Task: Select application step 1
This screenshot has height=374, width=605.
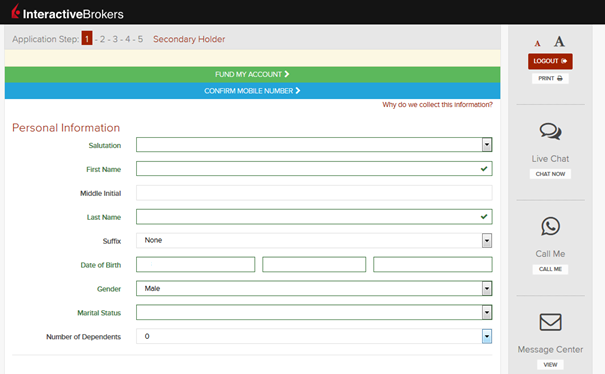Action: coord(87,39)
